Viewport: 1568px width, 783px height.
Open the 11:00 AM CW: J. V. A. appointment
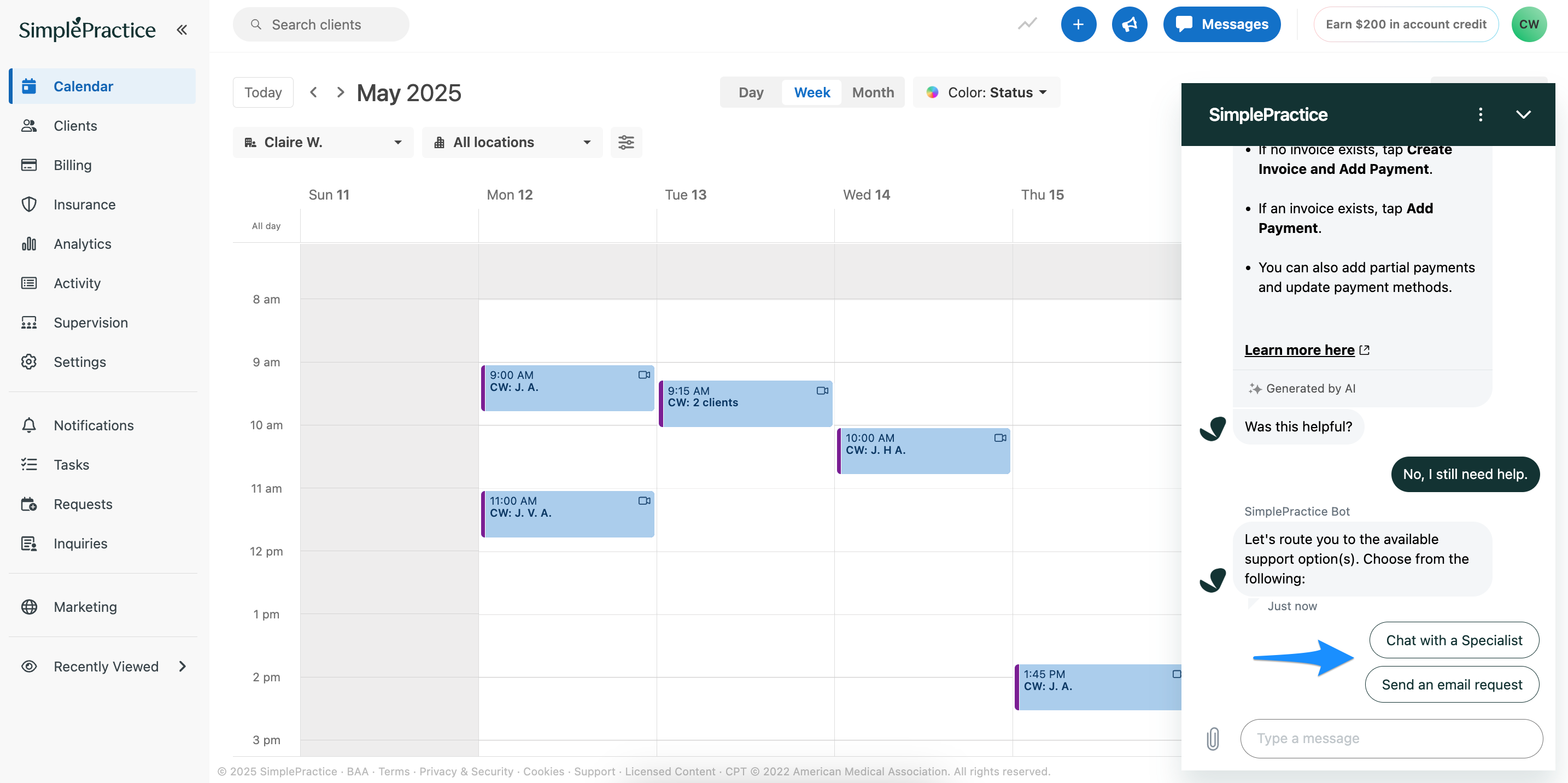(567, 514)
